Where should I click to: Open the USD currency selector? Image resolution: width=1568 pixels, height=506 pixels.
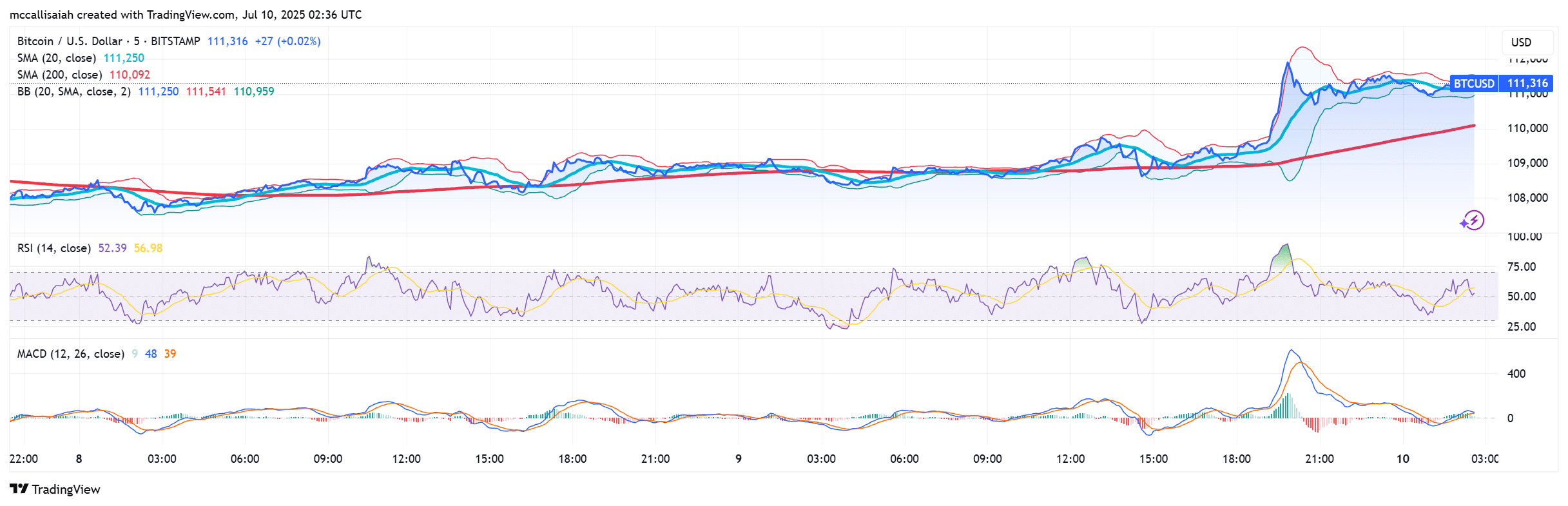[1527, 42]
